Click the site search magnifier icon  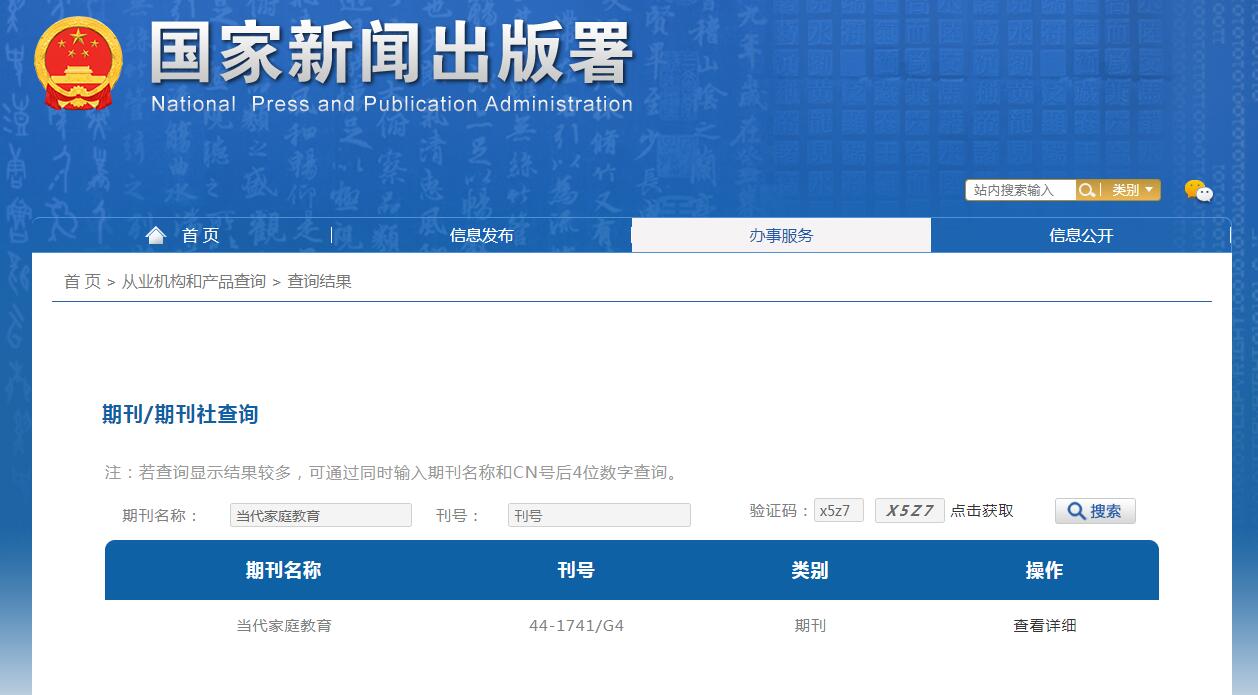coord(1087,189)
